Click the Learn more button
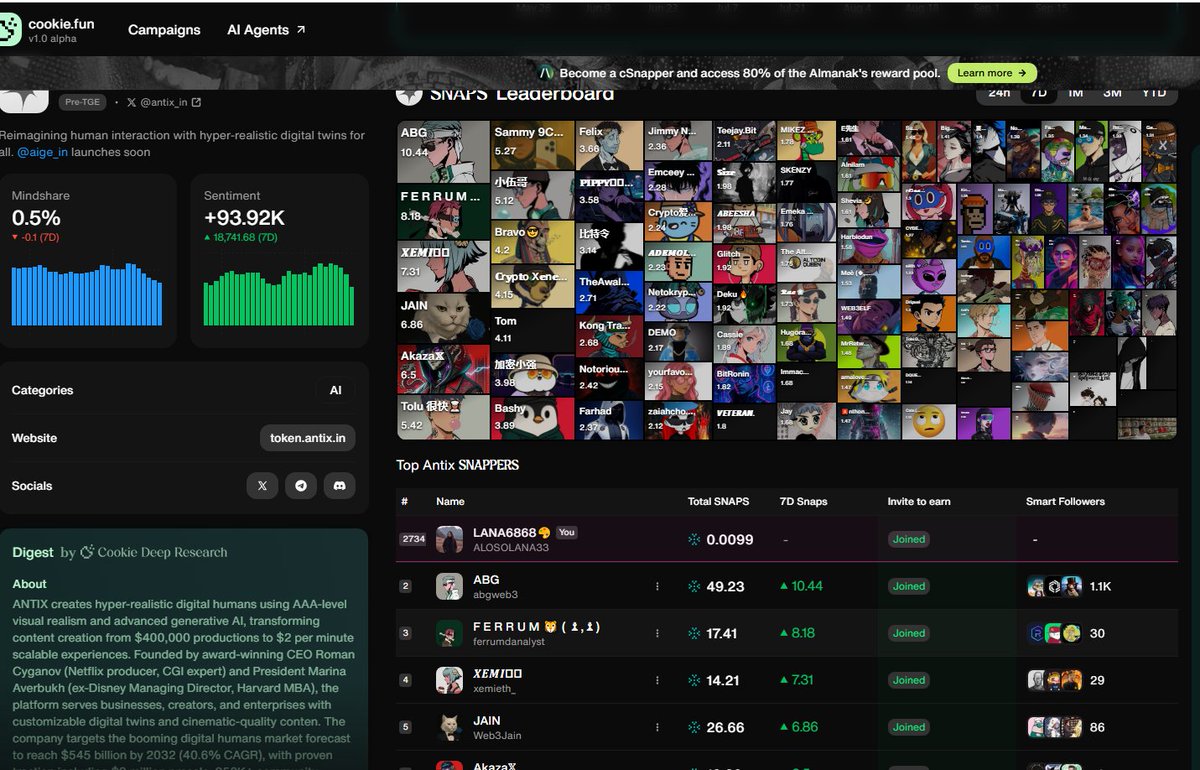This screenshot has width=1200, height=770. 992,73
